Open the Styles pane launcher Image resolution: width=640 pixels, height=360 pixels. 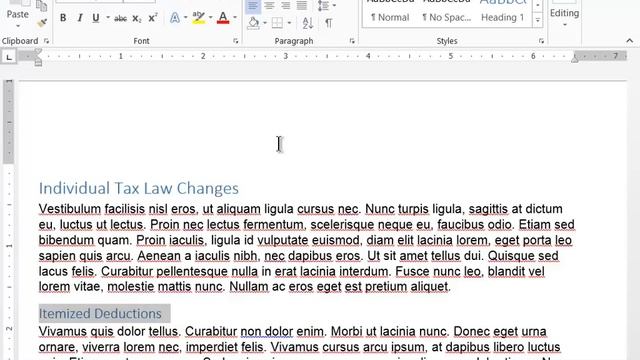coord(541,41)
